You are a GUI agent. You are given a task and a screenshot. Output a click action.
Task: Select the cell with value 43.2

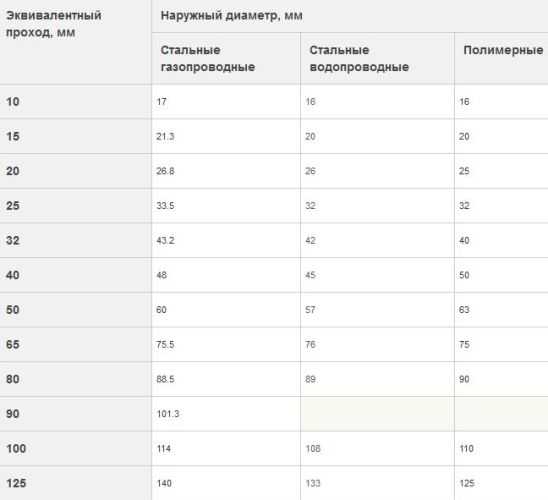tap(226, 240)
